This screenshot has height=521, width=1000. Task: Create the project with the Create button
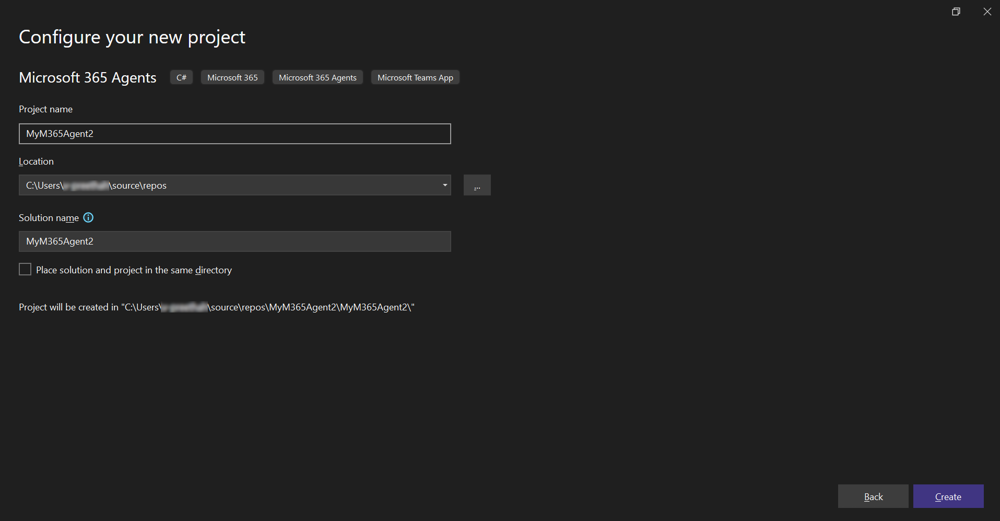point(948,496)
